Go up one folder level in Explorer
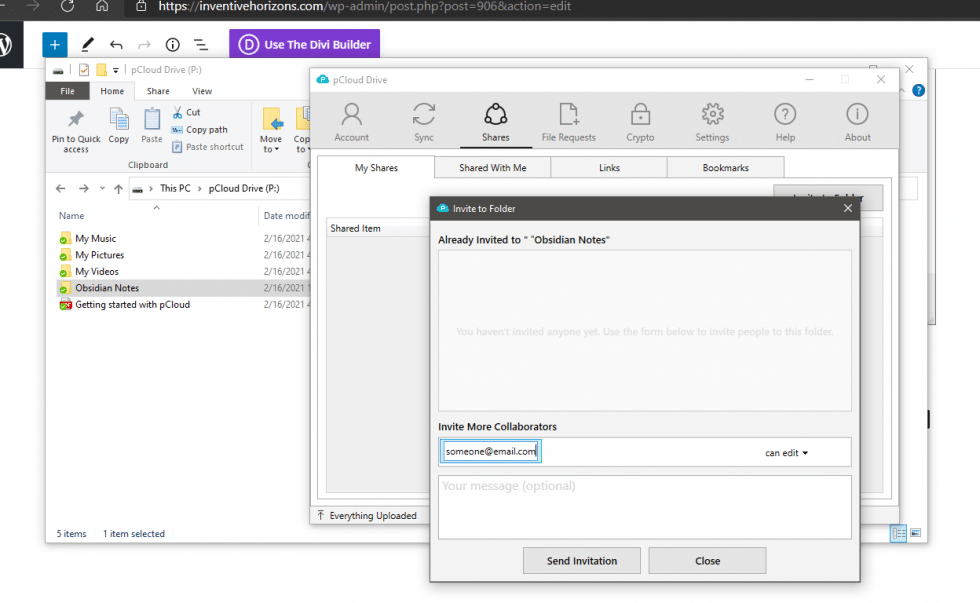Screen dimensions: 980x603 click(118, 189)
